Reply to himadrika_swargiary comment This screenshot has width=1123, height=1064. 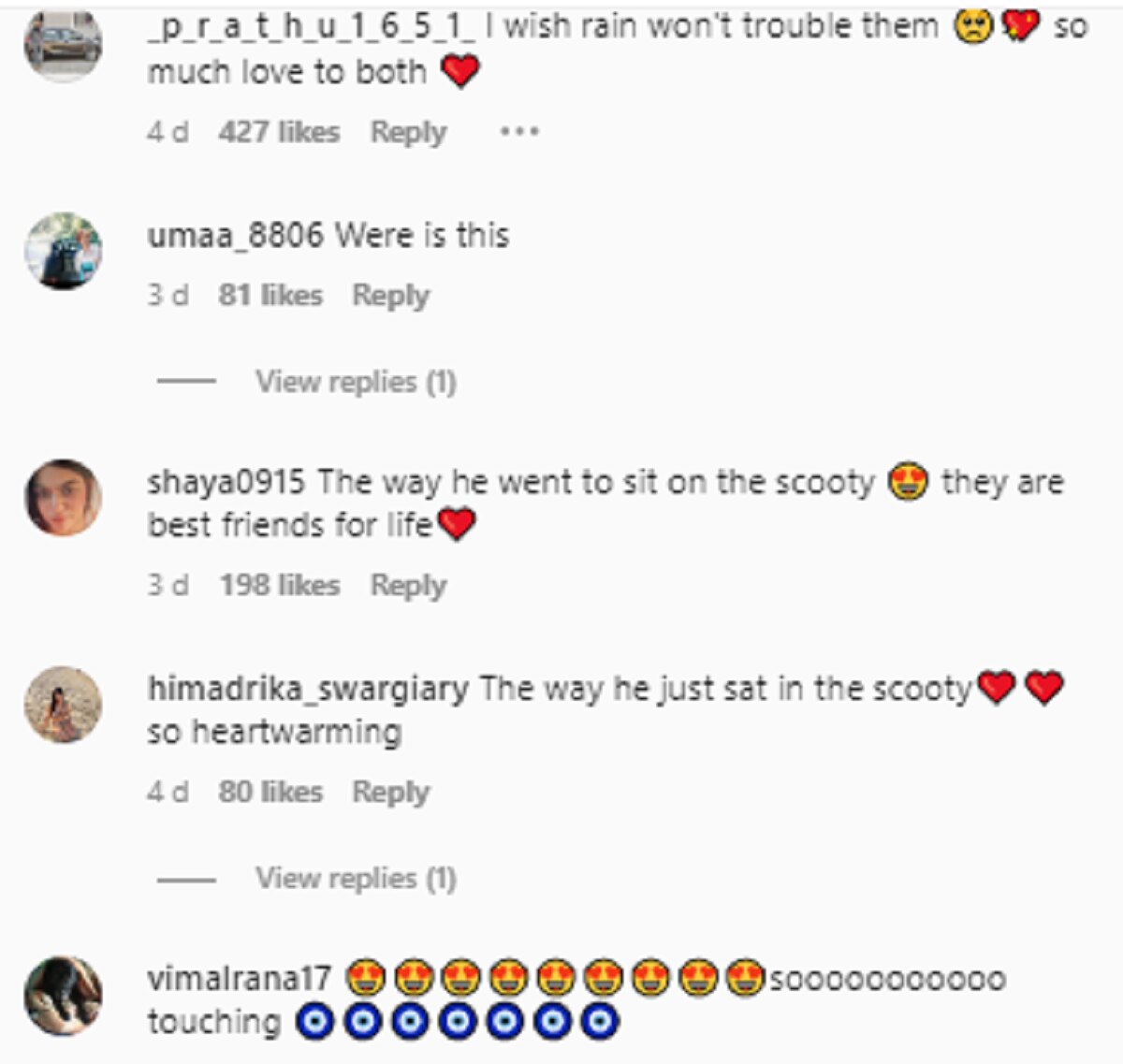coord(390,793)
